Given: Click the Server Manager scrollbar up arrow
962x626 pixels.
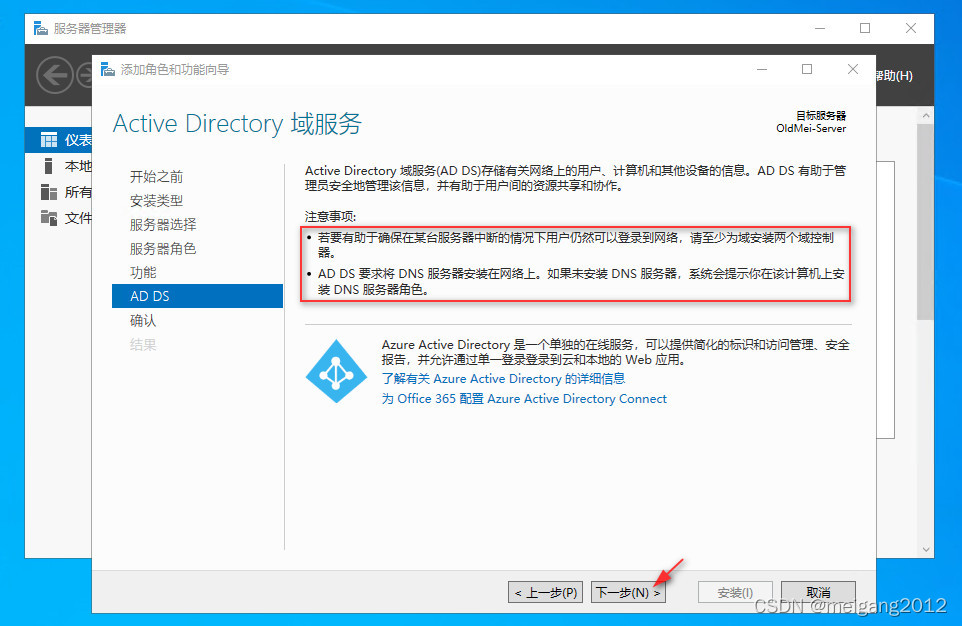Looking at the screenshot, I should click(x=926, y=115).
